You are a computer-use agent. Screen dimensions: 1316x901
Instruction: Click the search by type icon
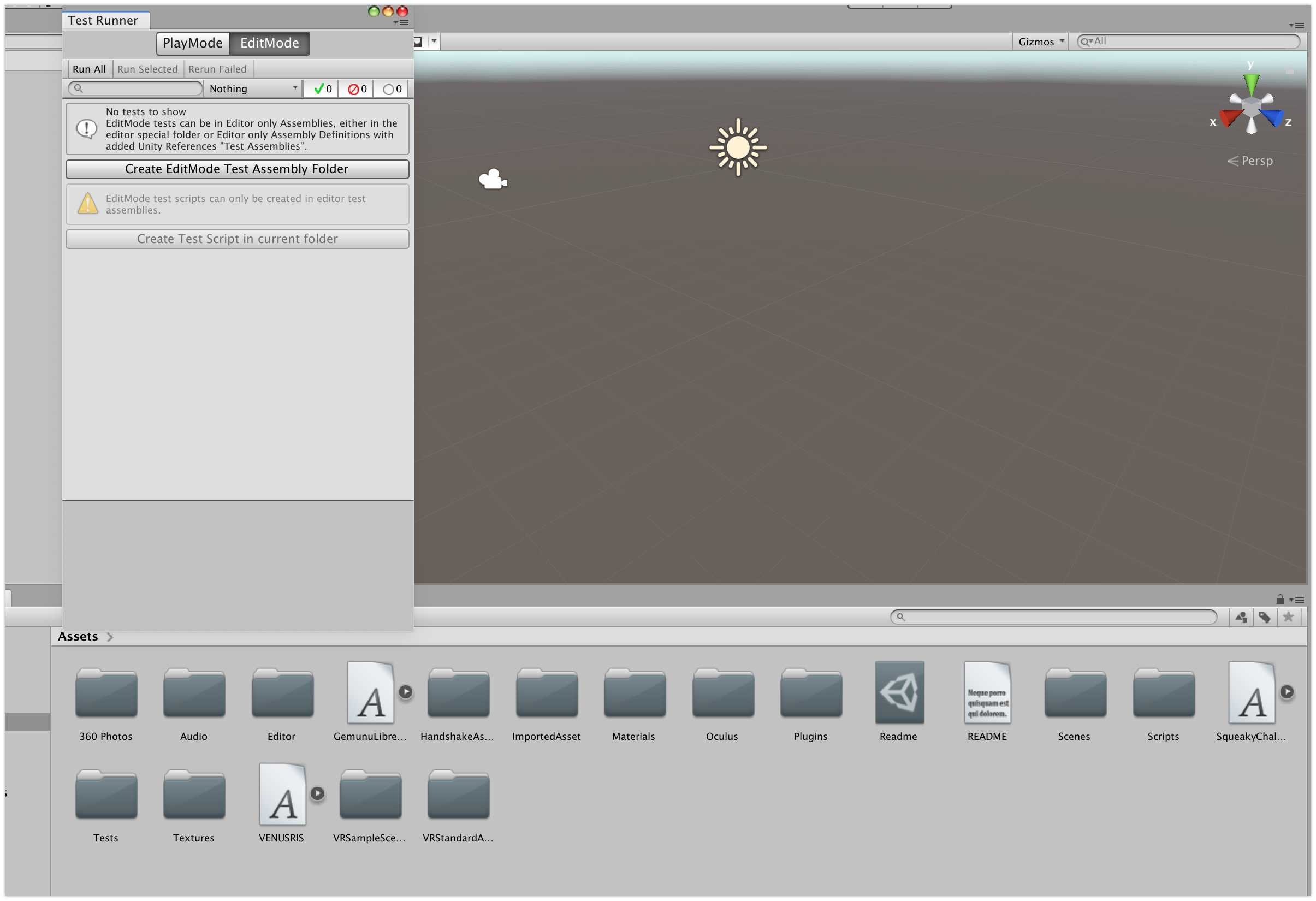coord(1241,617)
